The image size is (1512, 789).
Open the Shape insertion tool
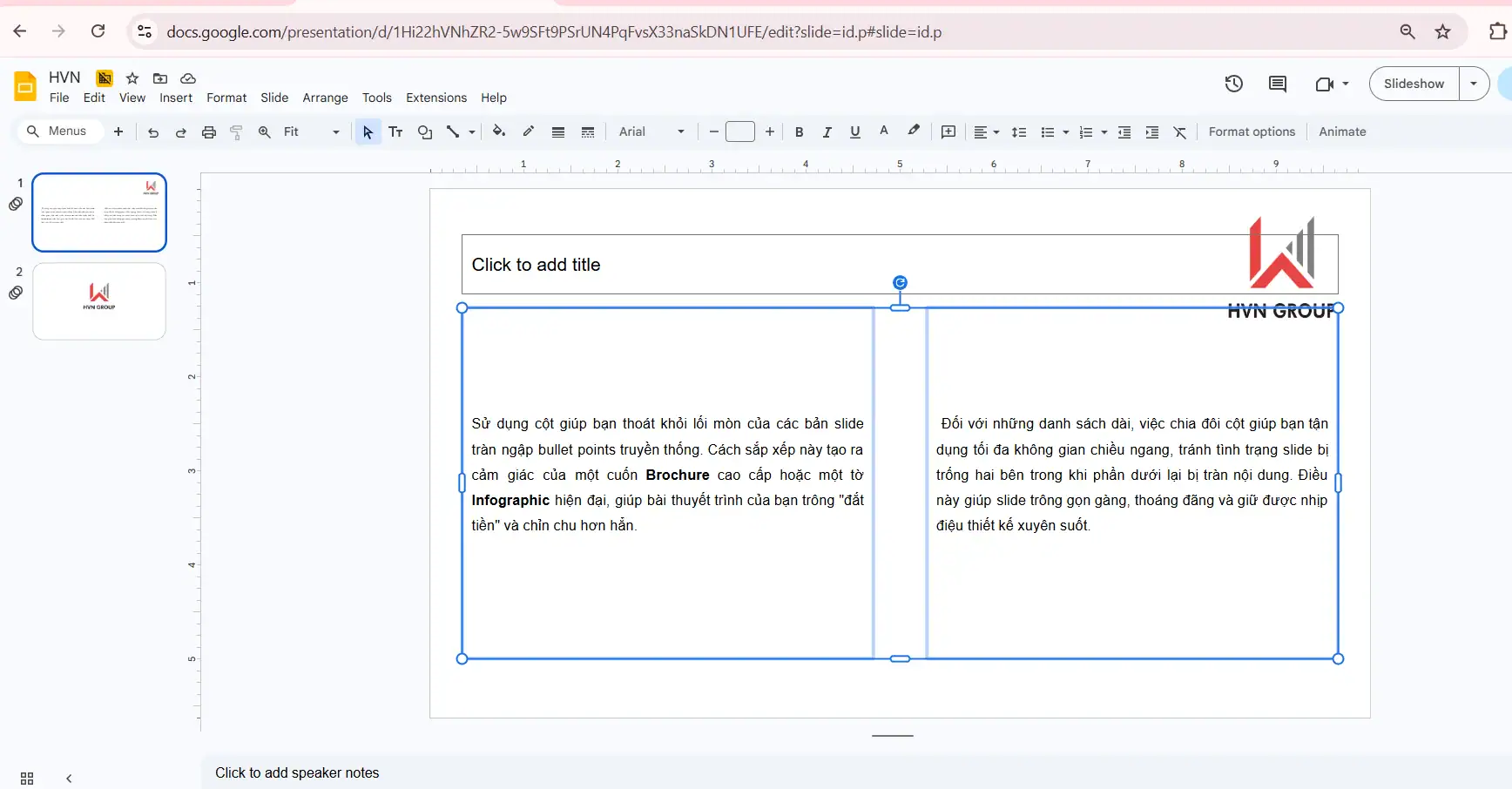coord(425,131)
